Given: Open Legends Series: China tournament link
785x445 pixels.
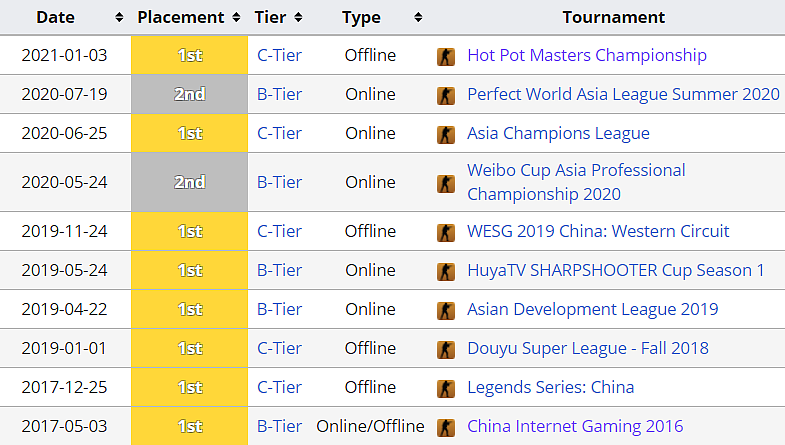Looking at the screenshot, I should pos(551,387).
